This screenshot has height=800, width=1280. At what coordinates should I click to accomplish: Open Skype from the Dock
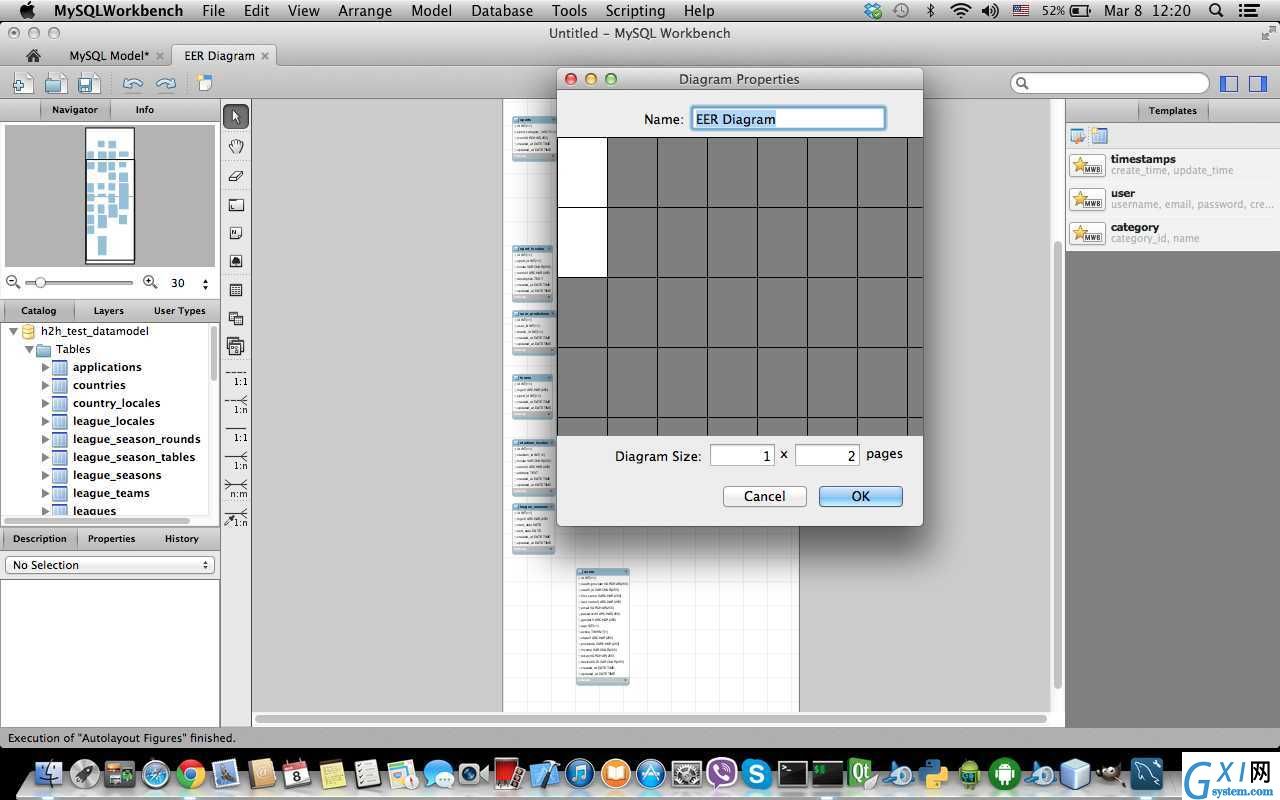[x=757, y=774]
